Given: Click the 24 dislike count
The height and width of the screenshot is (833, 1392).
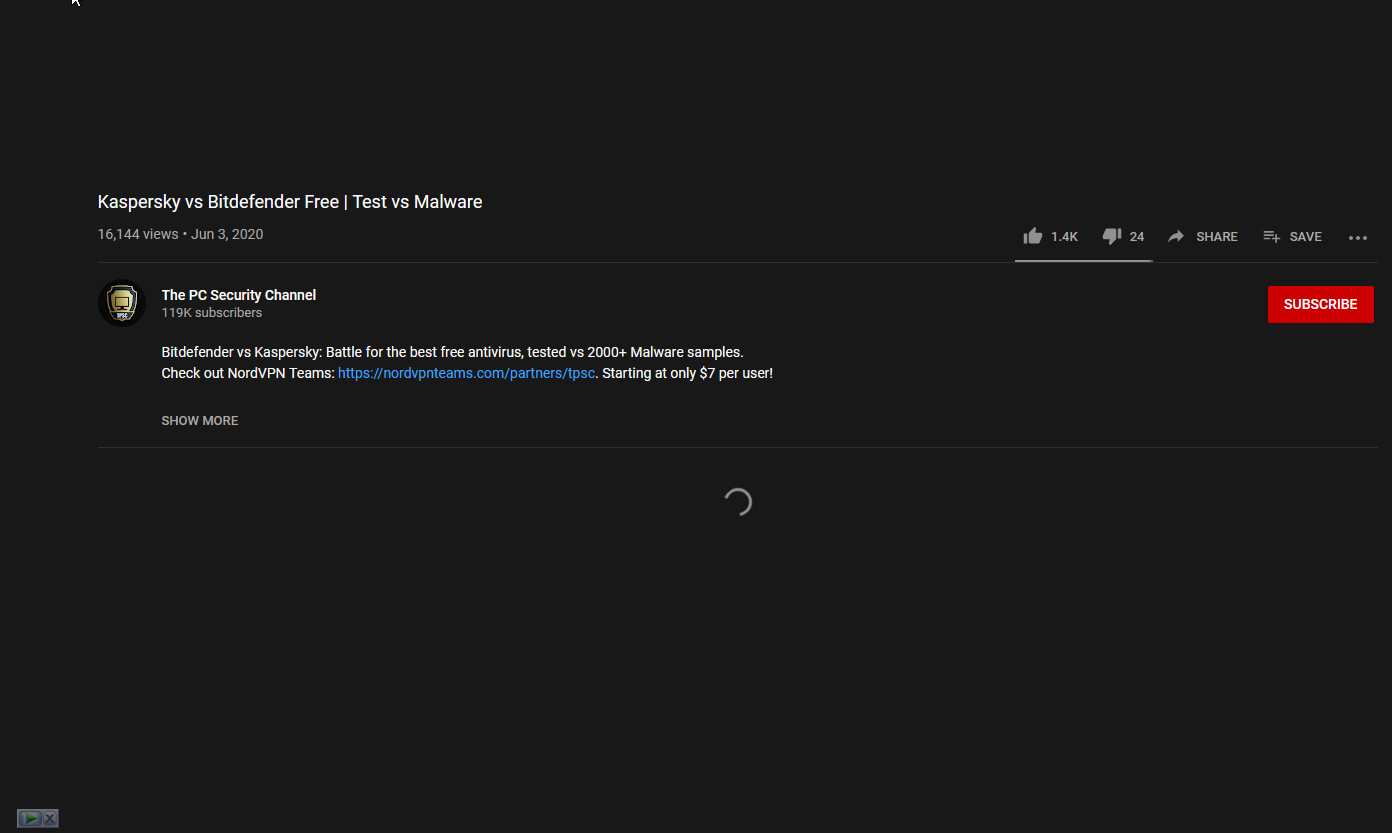Looking at the screenshot, I should pyautogui.click(x=1137, y=237).
